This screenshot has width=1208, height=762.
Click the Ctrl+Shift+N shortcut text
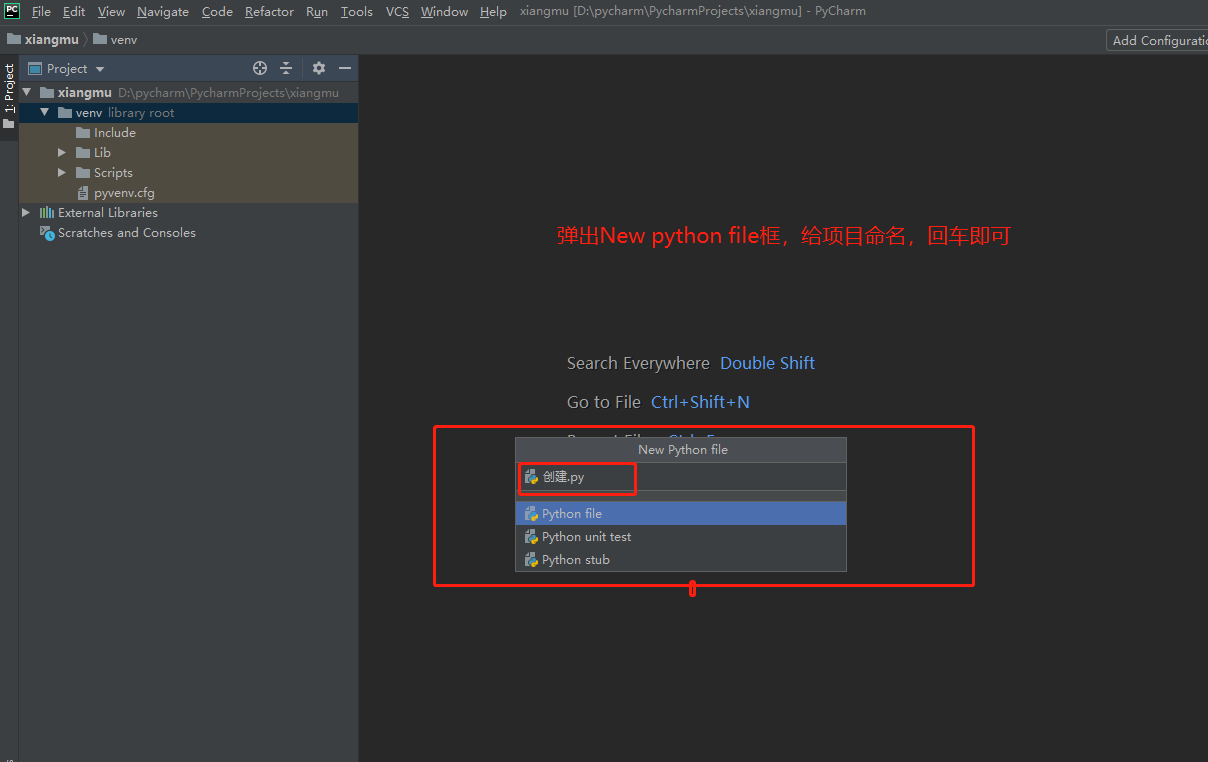pos(700,402)
